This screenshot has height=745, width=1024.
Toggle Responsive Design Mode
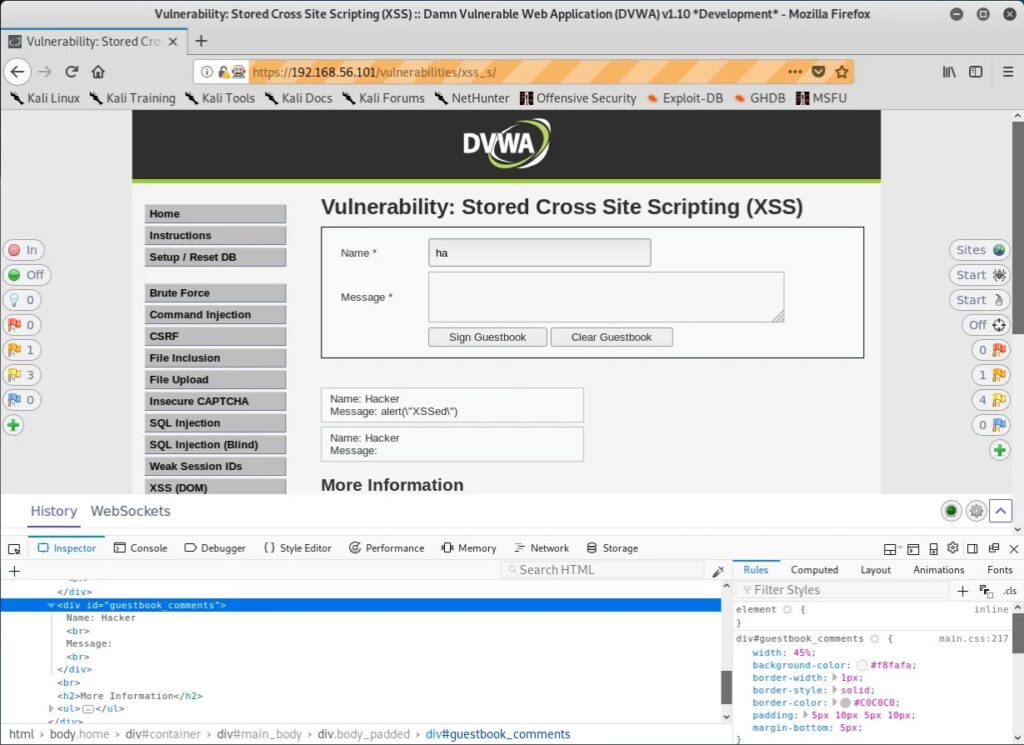(x=933, y=548)
